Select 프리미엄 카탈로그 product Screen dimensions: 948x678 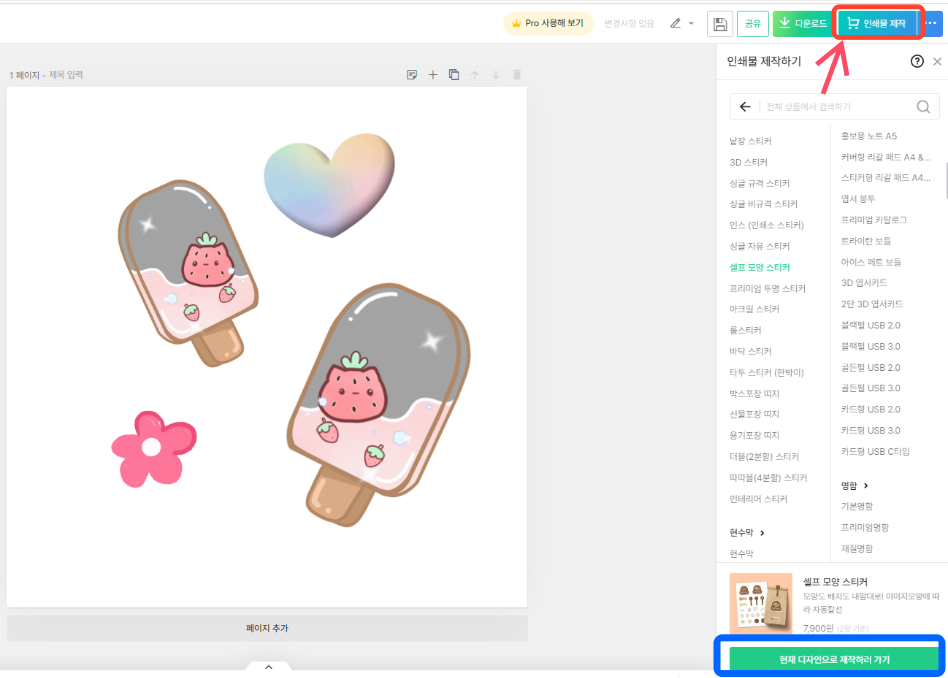click(x=874, y=220)
